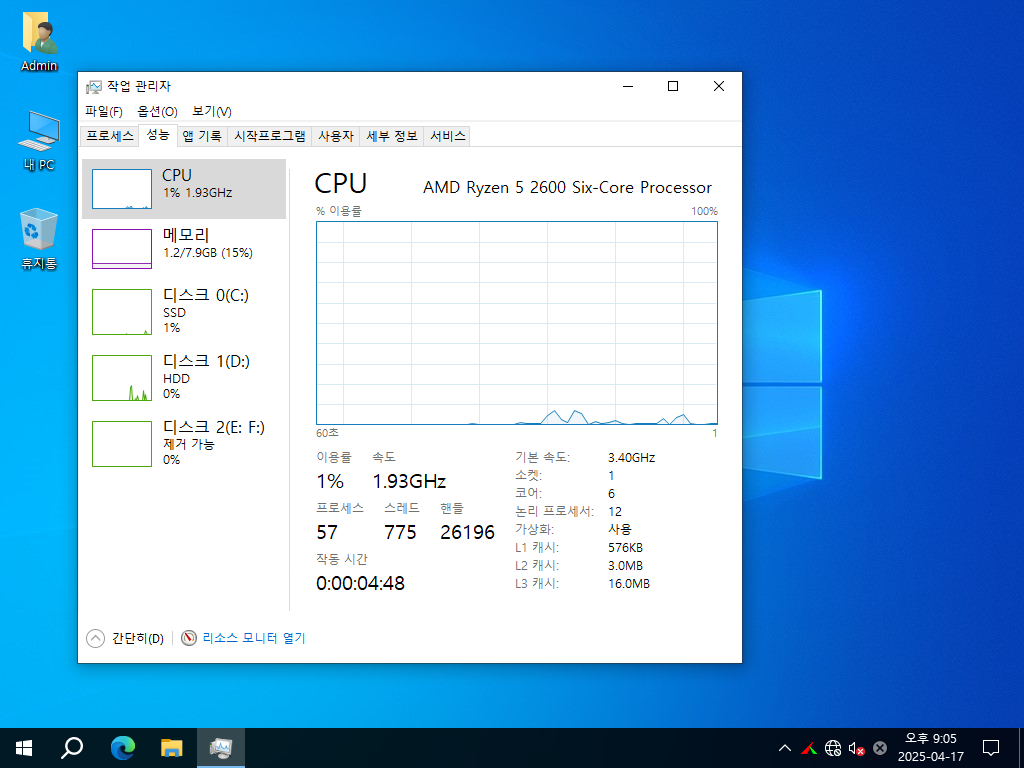
Task: Click the 가상화 value 사용
Action: pos(620,529)
